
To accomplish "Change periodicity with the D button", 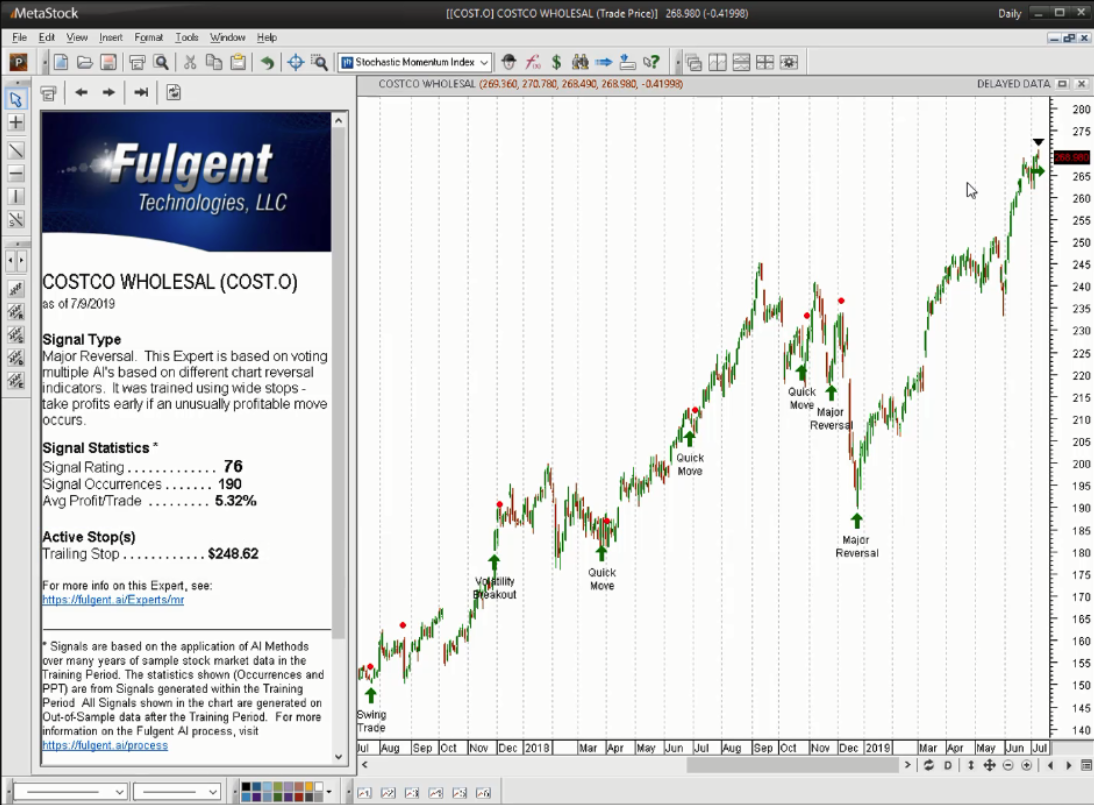I will (947, 765).
